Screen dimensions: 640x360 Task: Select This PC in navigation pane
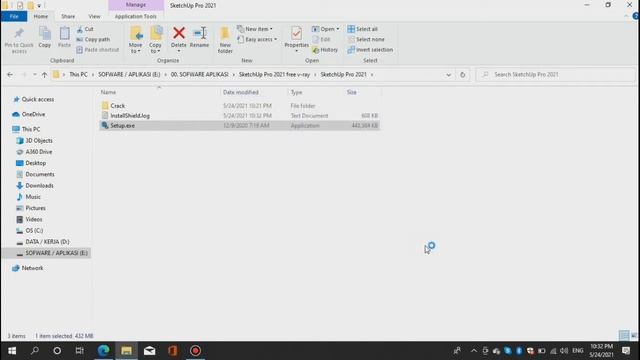coord(31,129)
